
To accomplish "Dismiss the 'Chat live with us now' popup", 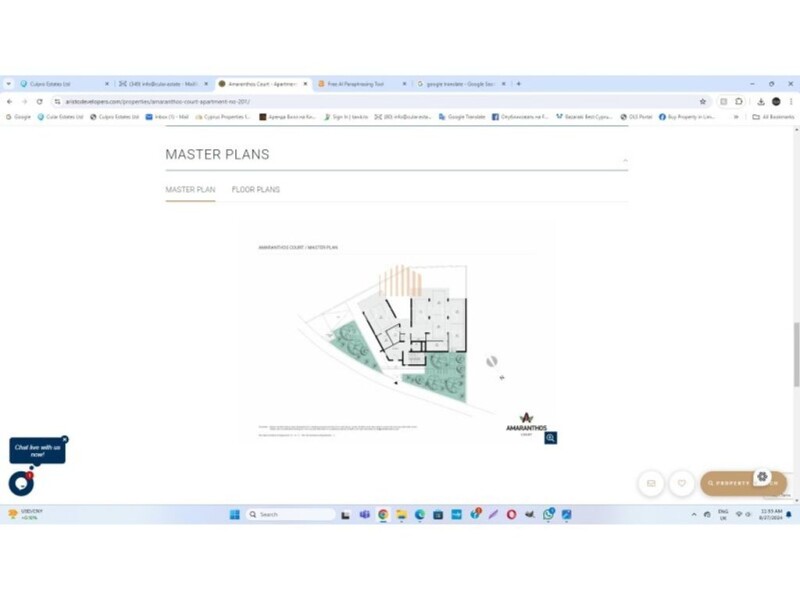I will (x=64, y=439).
